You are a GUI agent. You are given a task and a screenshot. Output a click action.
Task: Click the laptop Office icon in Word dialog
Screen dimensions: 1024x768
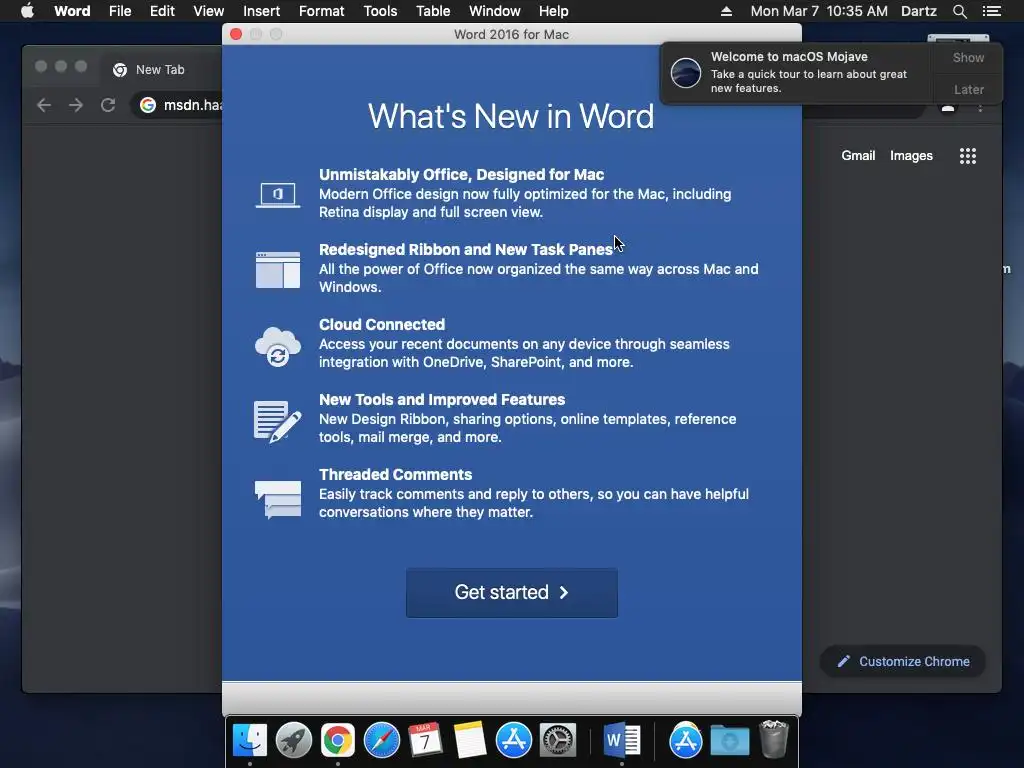(x=278, y=195)
